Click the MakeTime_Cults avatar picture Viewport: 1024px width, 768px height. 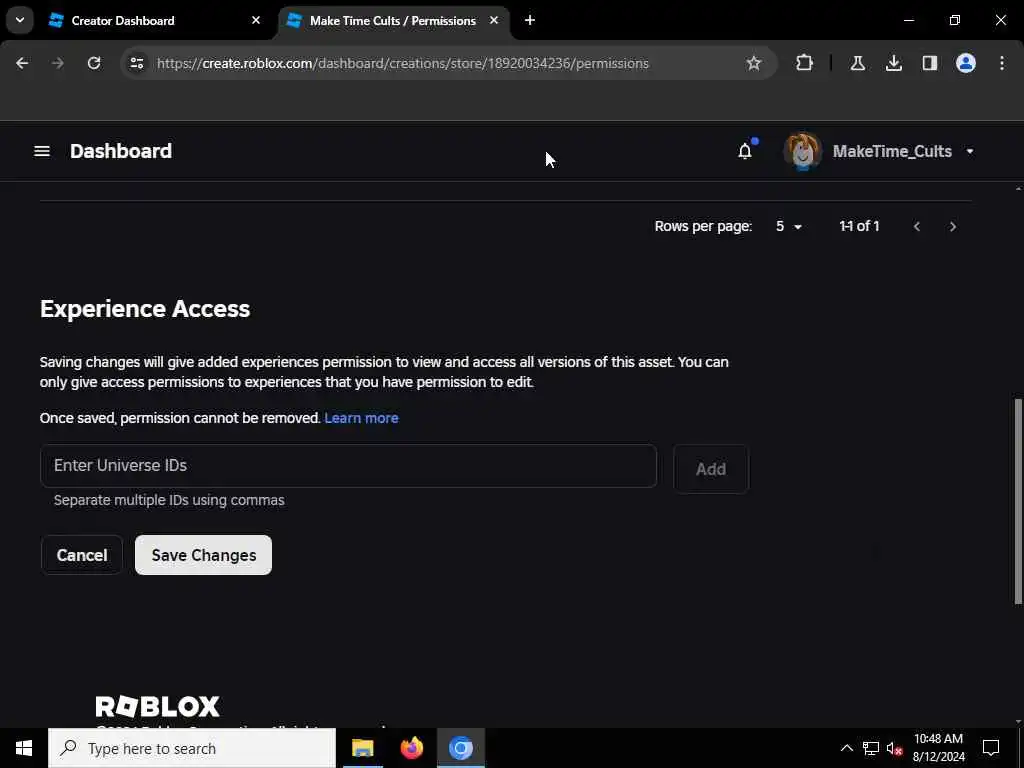(803, 152)
